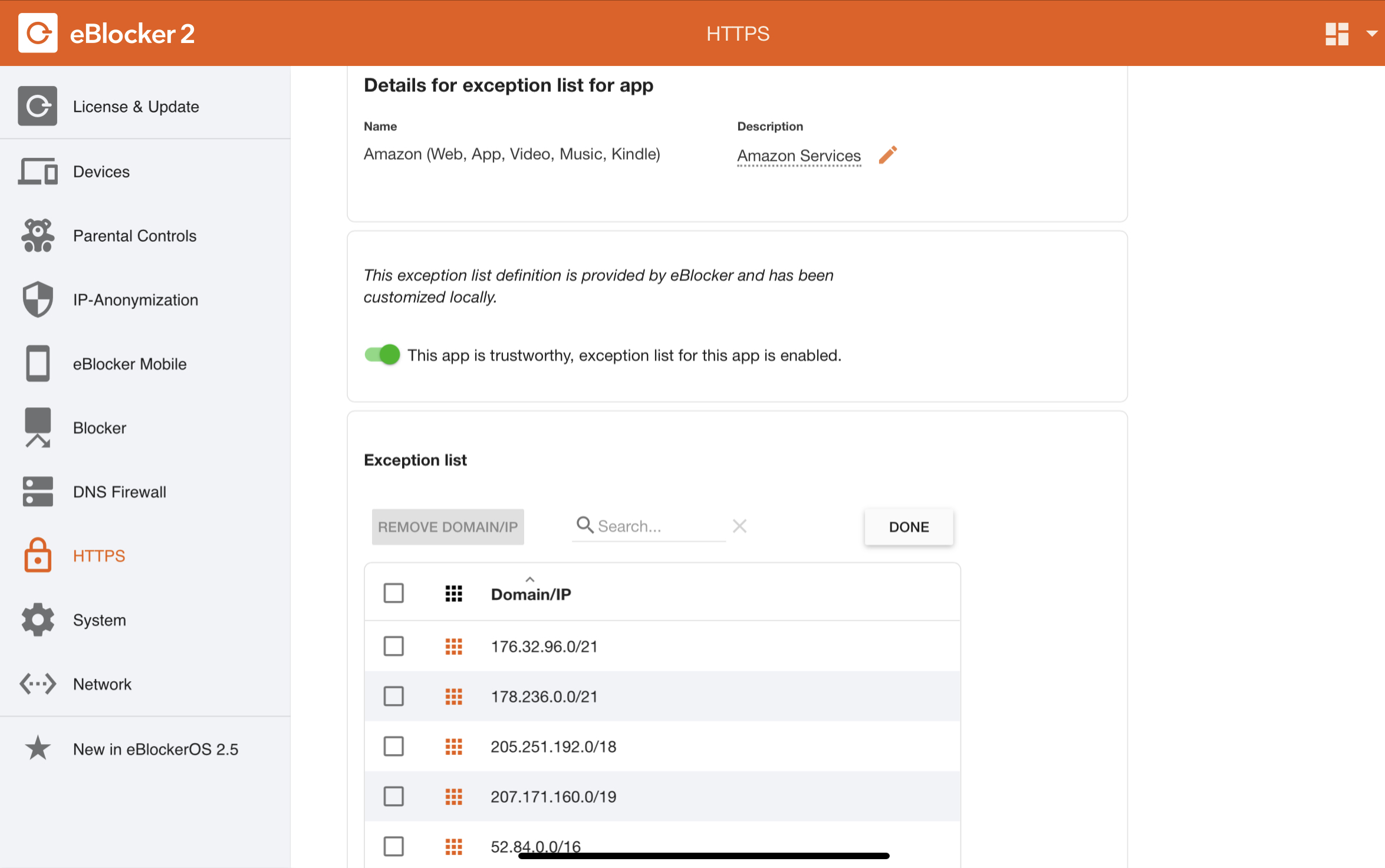Viewport: 1385px width, 868px height.
Task: Open the Blocker section
Action: [100, 428]
